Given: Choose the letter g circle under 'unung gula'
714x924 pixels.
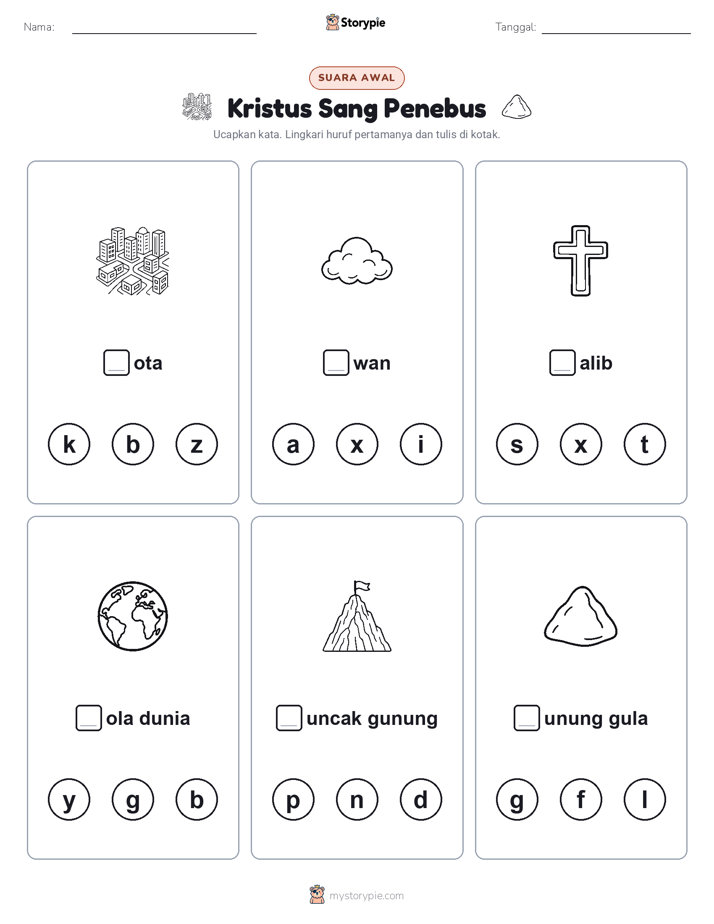Looking at the screenshot, I should coord(517,800).
